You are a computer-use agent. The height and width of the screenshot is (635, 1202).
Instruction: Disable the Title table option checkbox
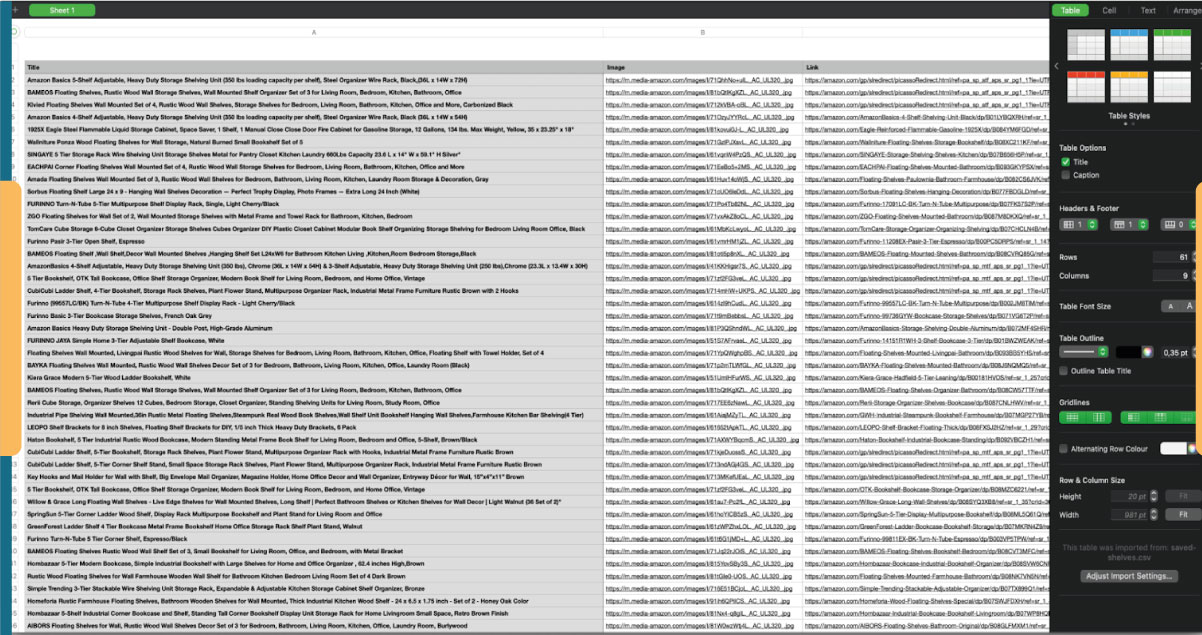(x=1066, y=162)
